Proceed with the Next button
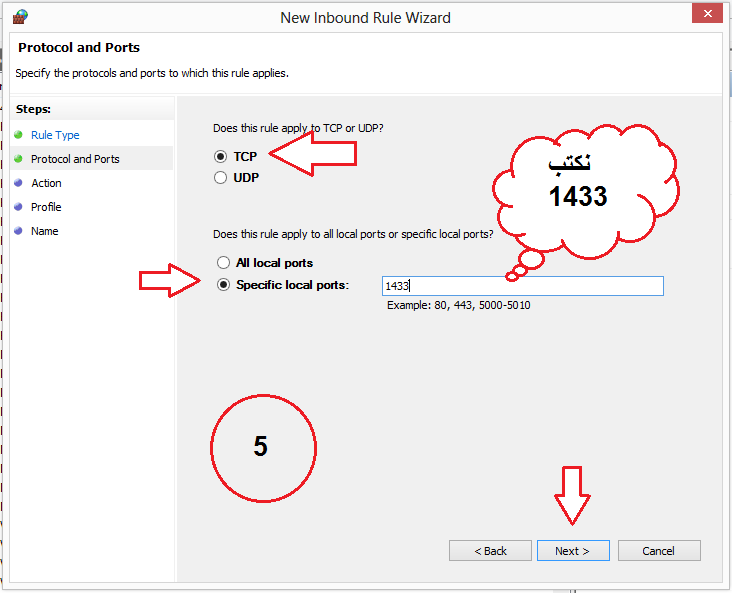The height and width of the screenshot is (593, 732). (x=572, y=551)
